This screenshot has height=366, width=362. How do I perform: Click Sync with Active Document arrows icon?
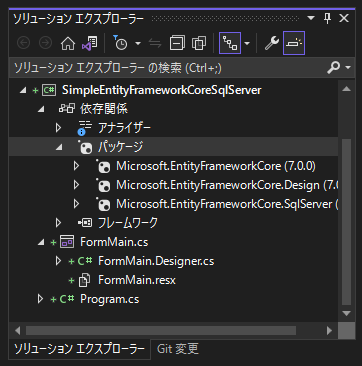coord(155,43)
